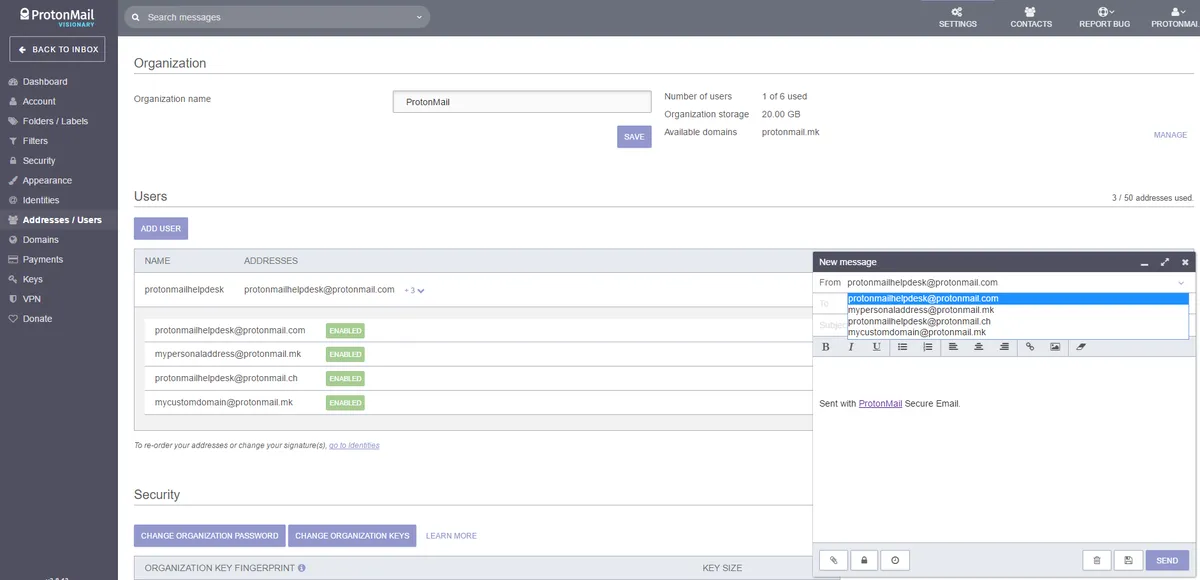Click the Organization name input field
The image size is (1200, 580).
522,102
